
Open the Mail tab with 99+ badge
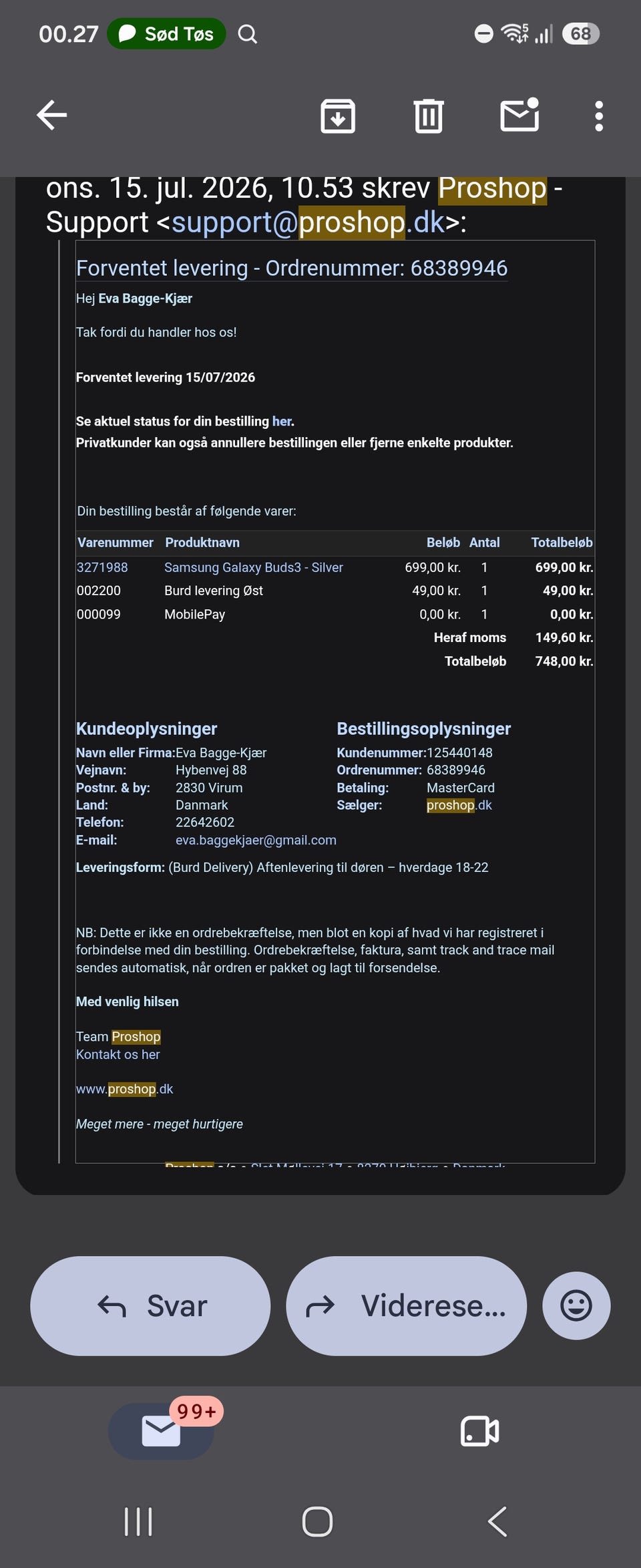161,1431
